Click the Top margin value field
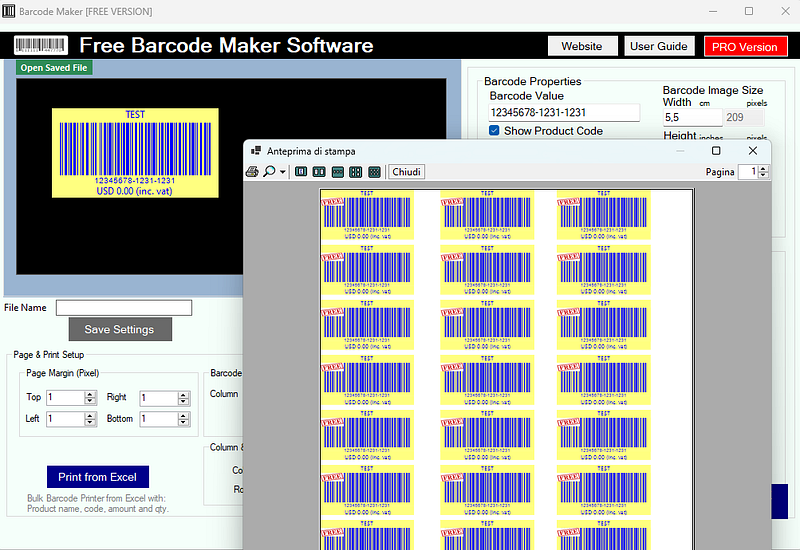 click(x=65, y=398)
